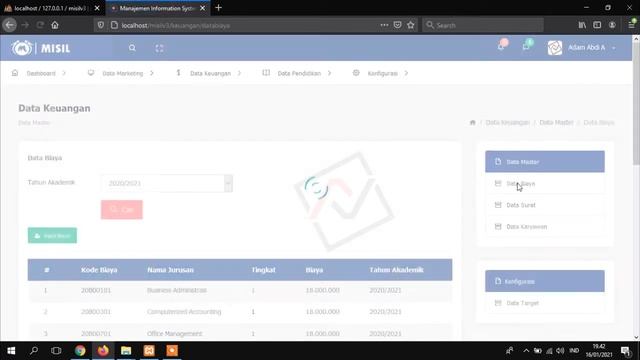Click the Data Surat sidebar icon
The image size is (640, 360).
pyautogui.click(x=498, y=205)
